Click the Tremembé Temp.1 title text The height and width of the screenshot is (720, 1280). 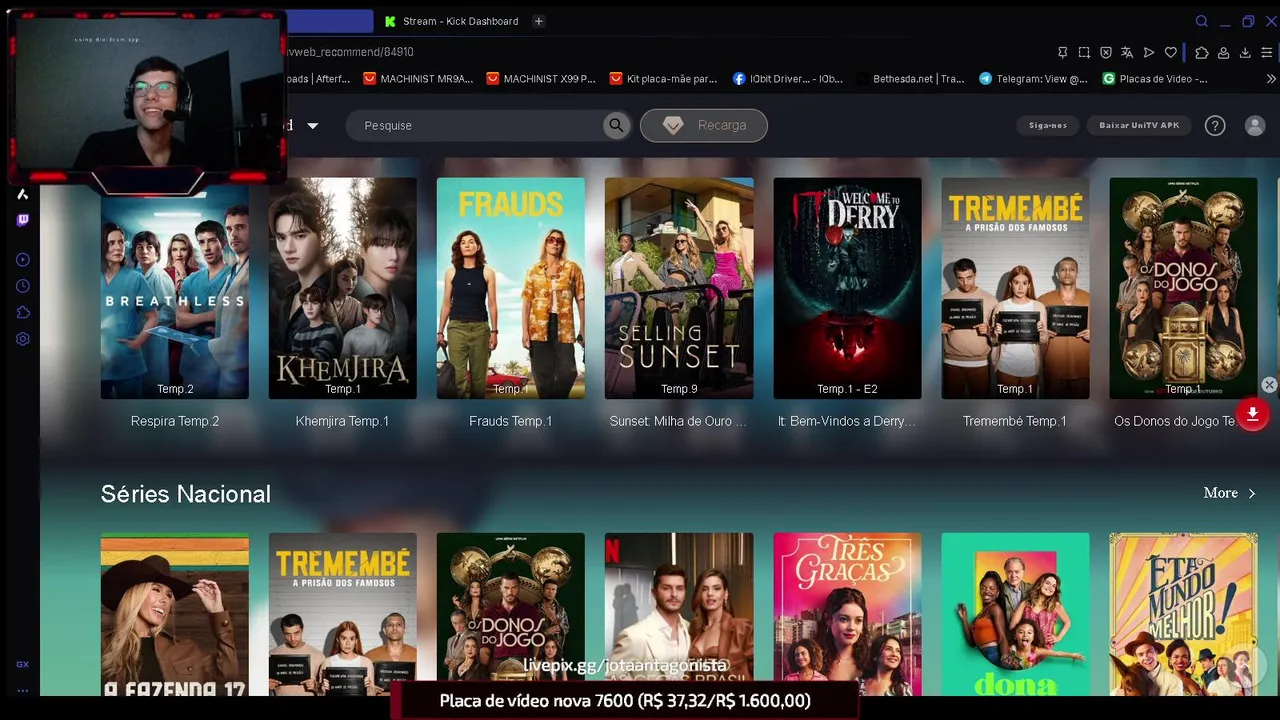click(1014, 421)
